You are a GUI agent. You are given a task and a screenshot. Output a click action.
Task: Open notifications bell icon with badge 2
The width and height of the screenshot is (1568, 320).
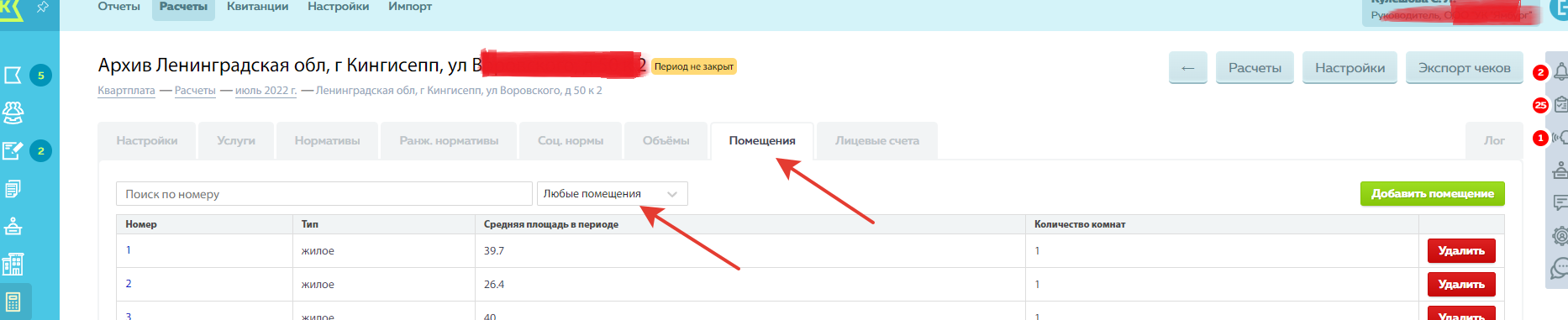click(1560, 71)
